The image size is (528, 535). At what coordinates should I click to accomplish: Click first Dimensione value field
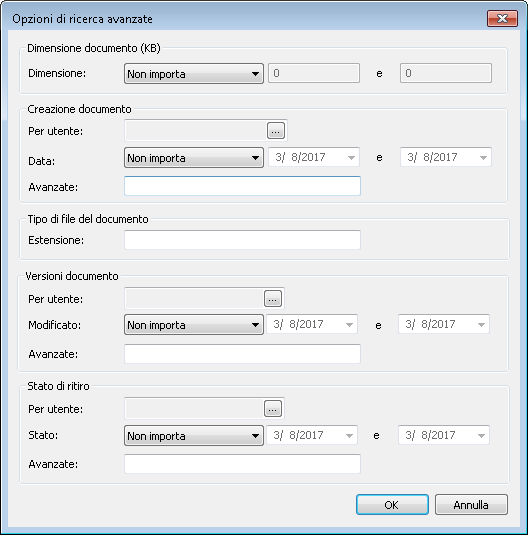coord(314,73)
